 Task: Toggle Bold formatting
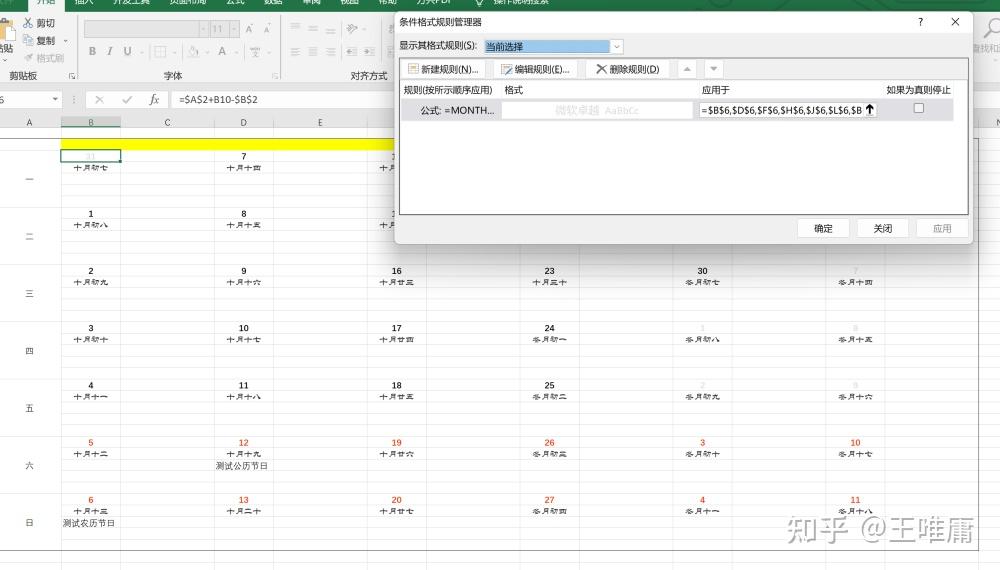92,51
